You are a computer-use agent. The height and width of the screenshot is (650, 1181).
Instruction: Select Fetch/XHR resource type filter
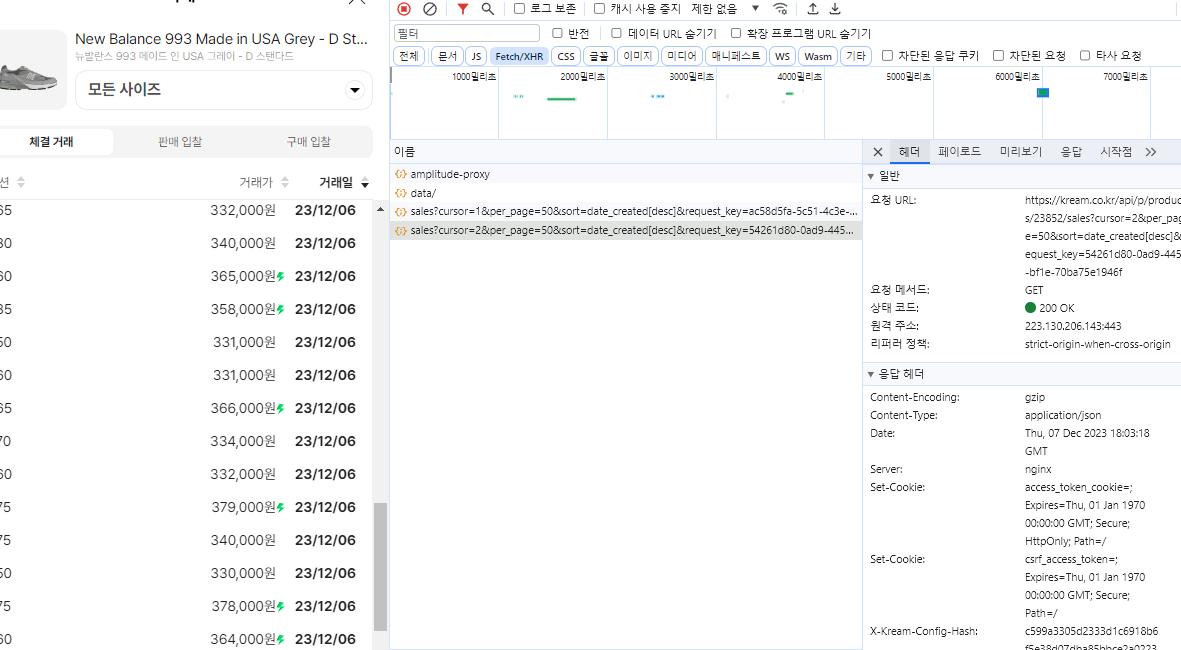click(519, 56)
